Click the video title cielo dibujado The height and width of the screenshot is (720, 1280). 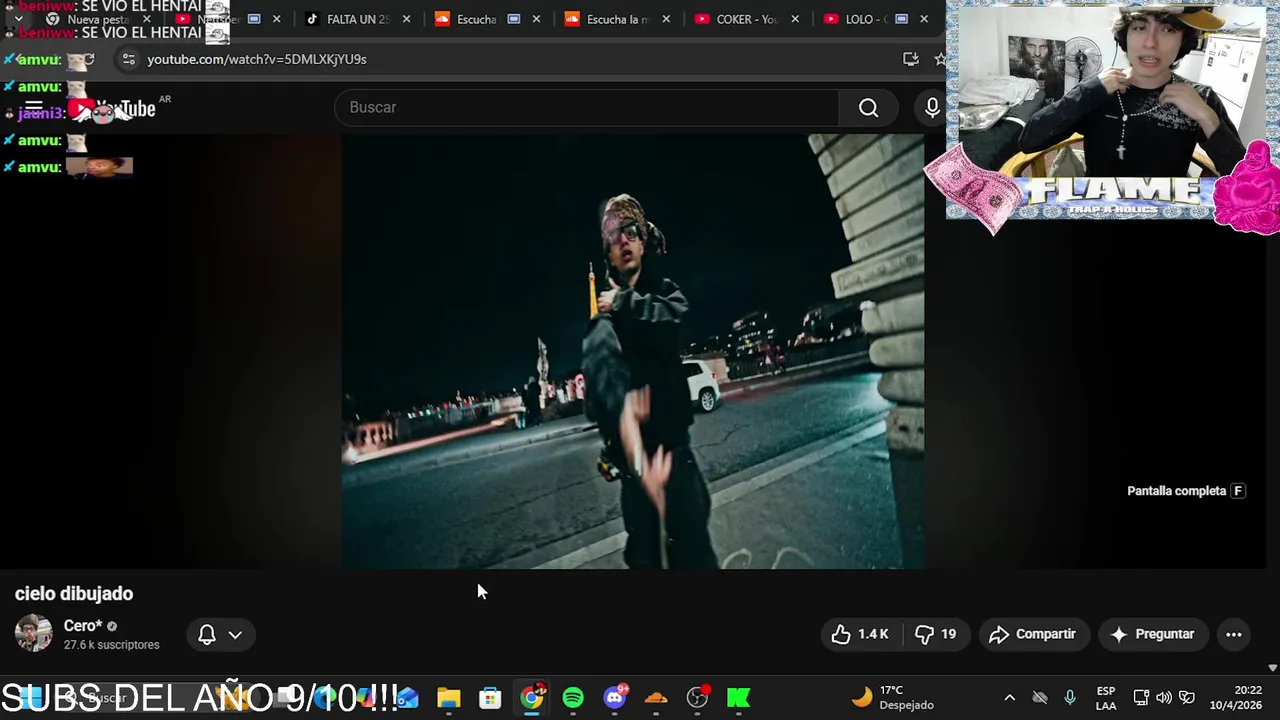coord(74,594)
